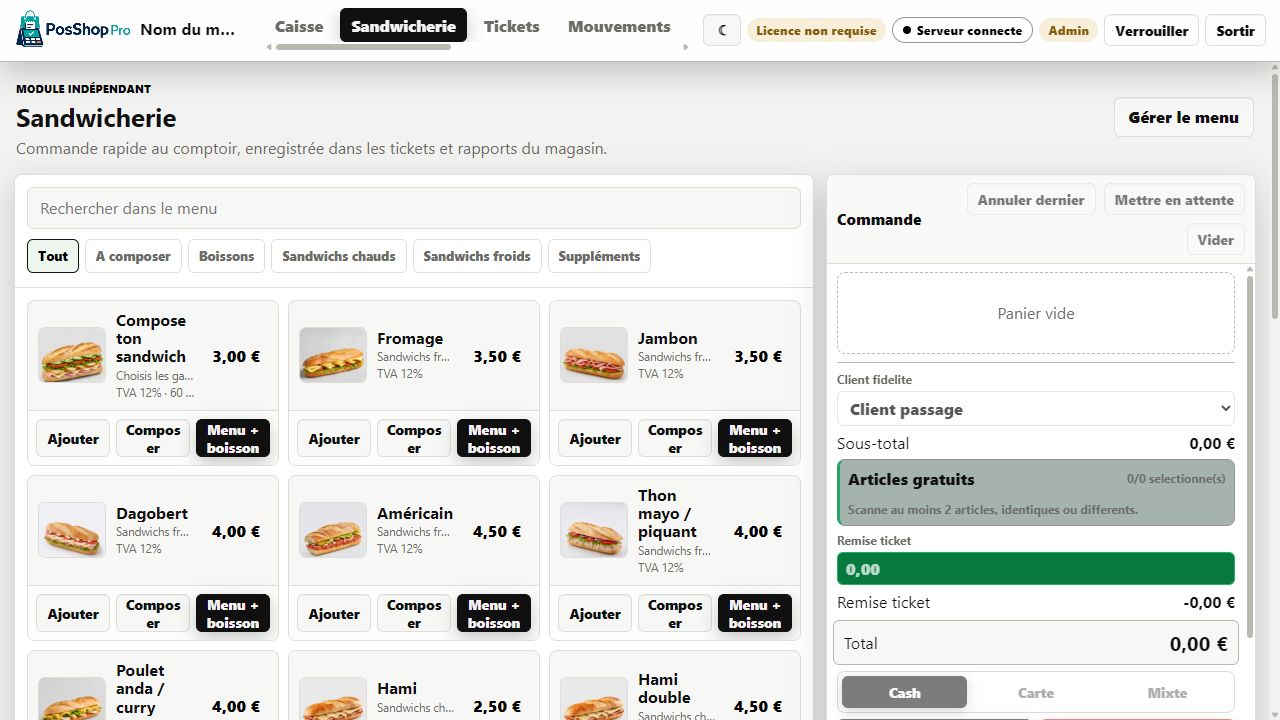Click the Fromage sandwich image
This screenshot has width=1280, height=720.
333,355
